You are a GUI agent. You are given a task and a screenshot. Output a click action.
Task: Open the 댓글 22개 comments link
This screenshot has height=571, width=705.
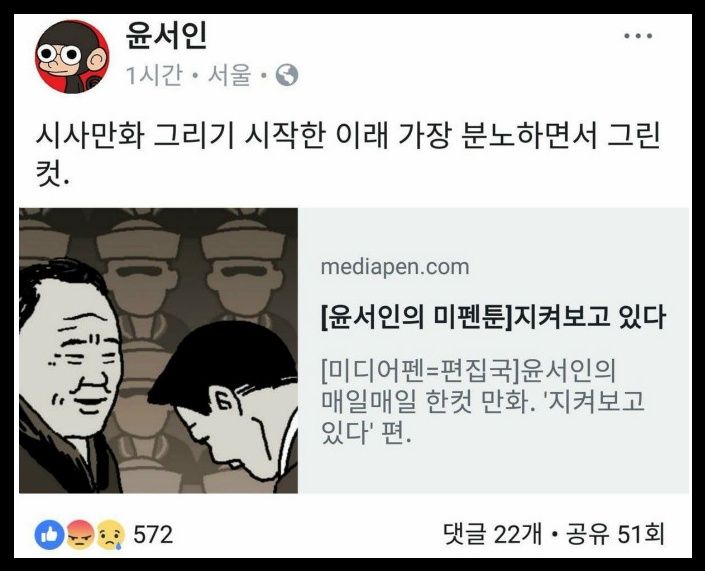(x=492, y=534)
